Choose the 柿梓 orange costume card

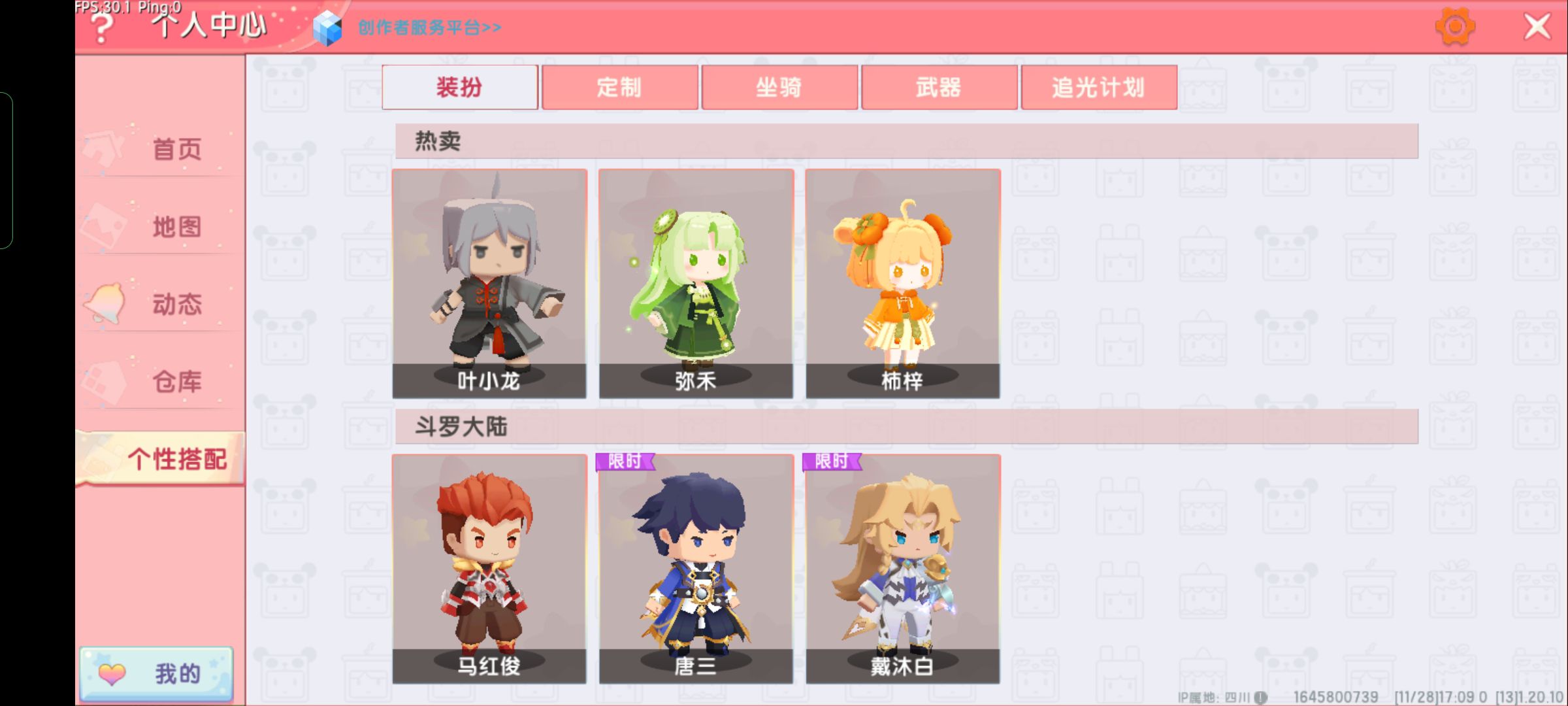coord(903,284)
